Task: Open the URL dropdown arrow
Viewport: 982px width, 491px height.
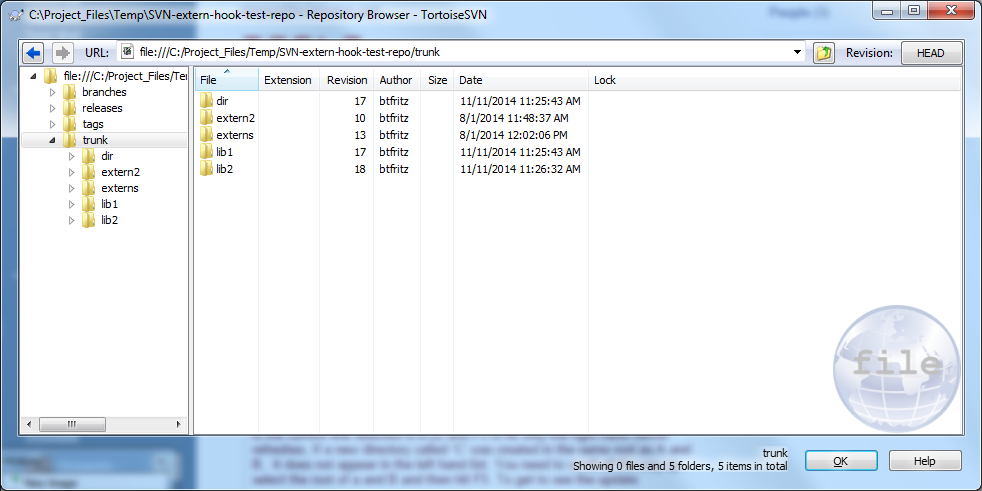Action: coord(797,53)
